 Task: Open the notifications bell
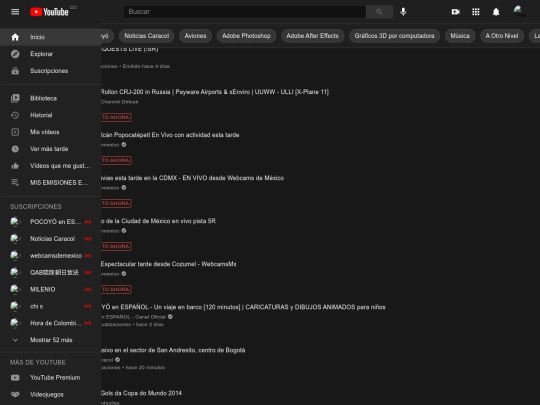point(496,12)
